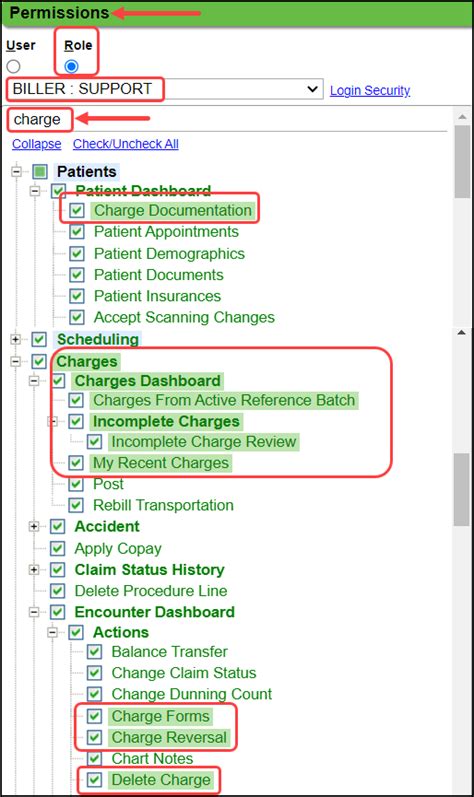Viewport: 474px width, 797px height.
Task: Collapse the Charges tree node
Action: pyautogui.click(x=16, y=361)
